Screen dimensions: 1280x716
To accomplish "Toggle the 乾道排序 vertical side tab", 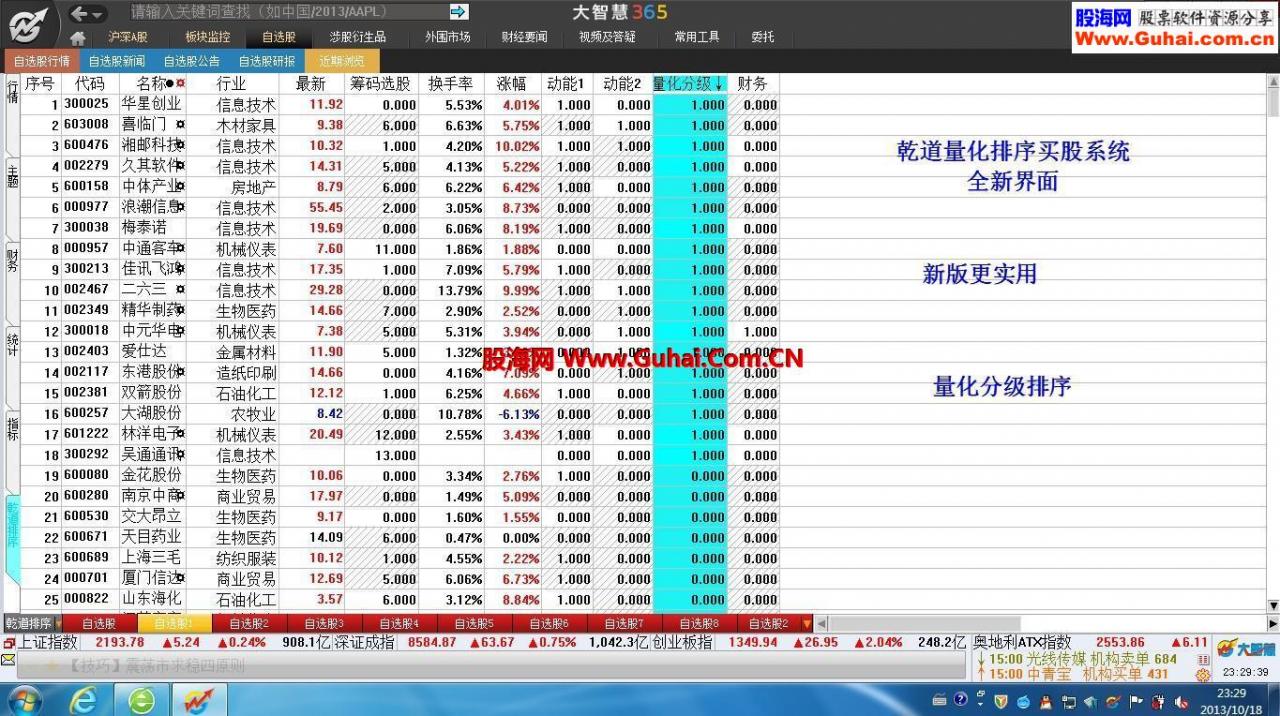I will pos(13,538).
